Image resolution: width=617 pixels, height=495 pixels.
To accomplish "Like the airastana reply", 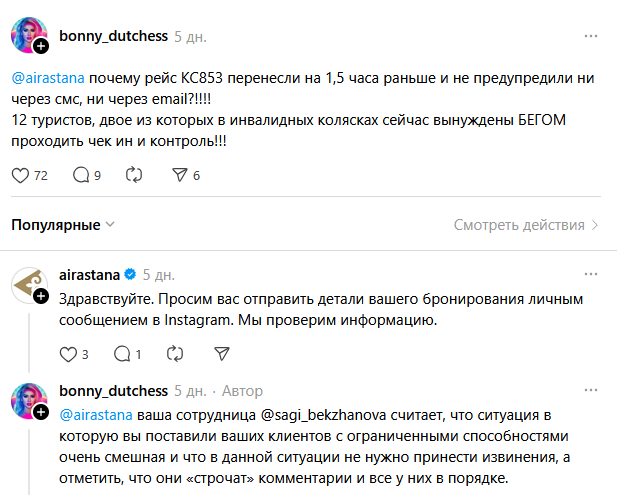I will pos(69,354).
